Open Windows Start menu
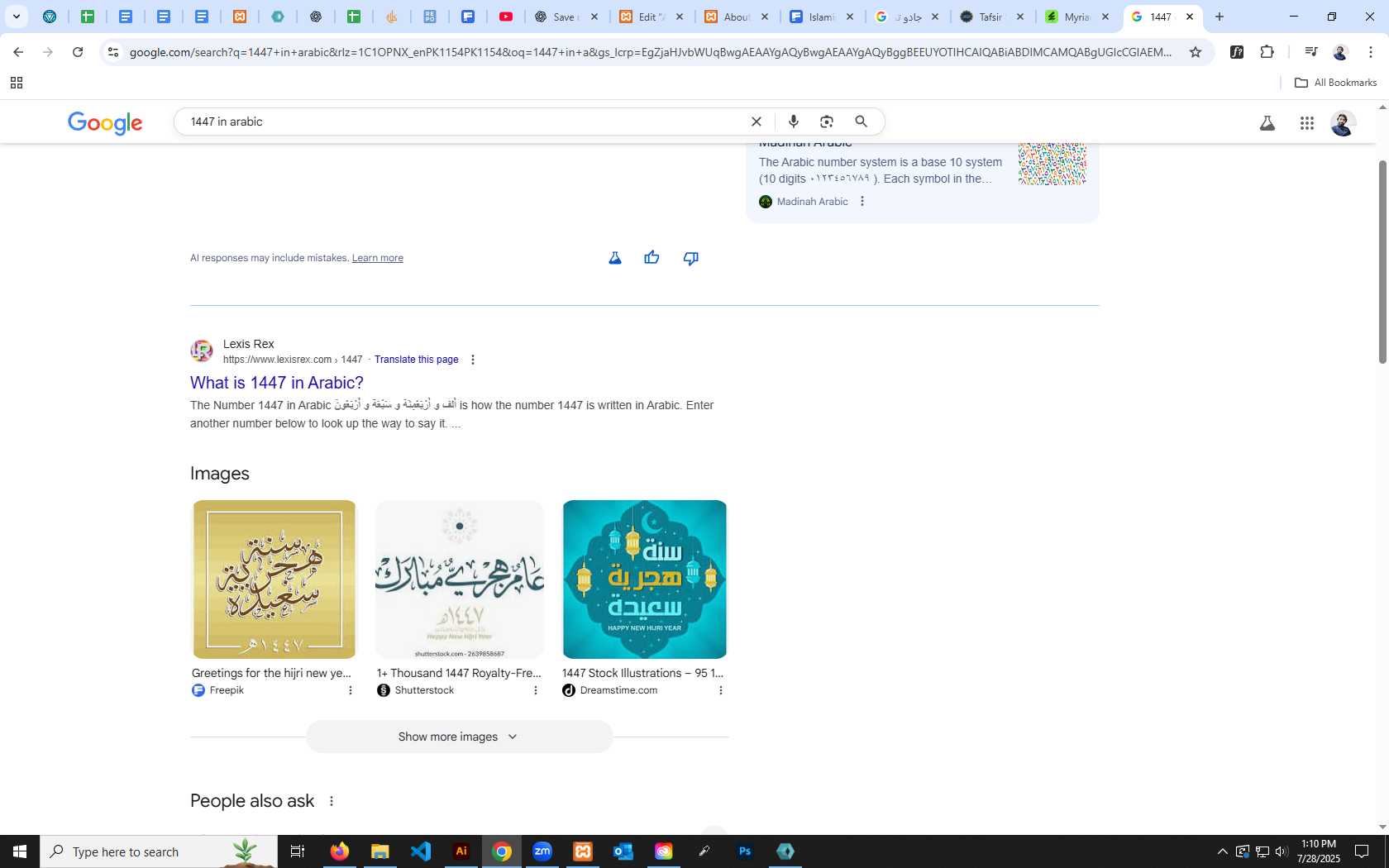 (x=20, y=851)
